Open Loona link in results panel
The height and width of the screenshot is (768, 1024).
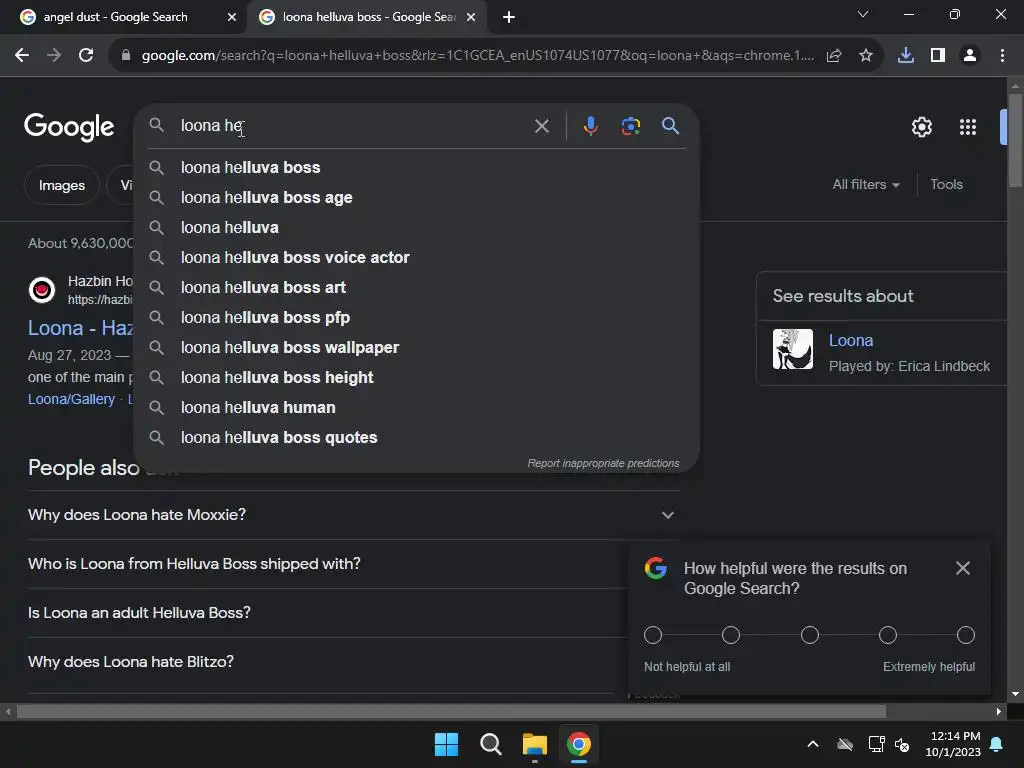pos(850,341)
